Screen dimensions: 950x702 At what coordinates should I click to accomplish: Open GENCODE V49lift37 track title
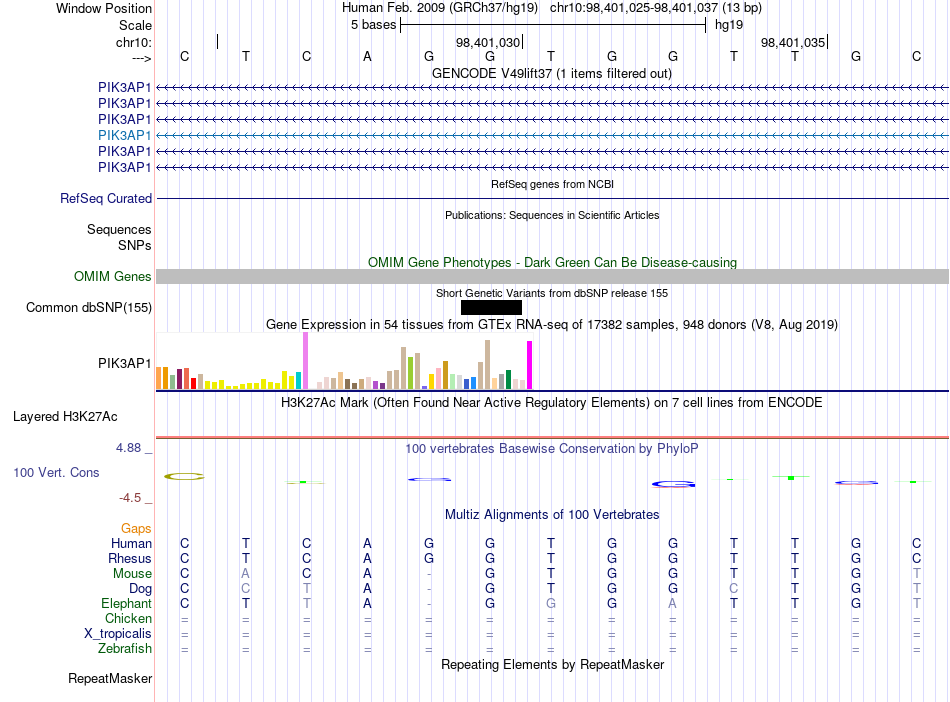[x=552, y=74]
